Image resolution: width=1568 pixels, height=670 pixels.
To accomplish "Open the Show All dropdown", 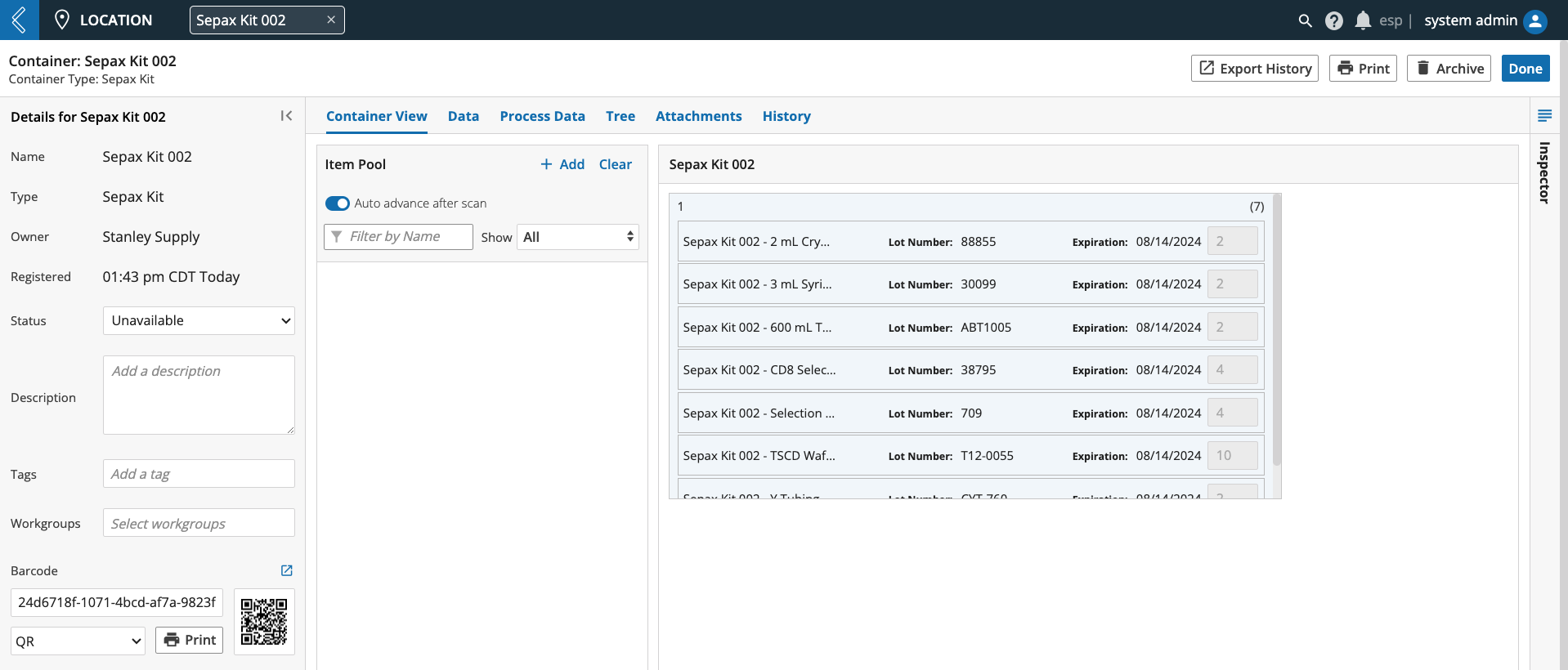I will coord(577,237).
